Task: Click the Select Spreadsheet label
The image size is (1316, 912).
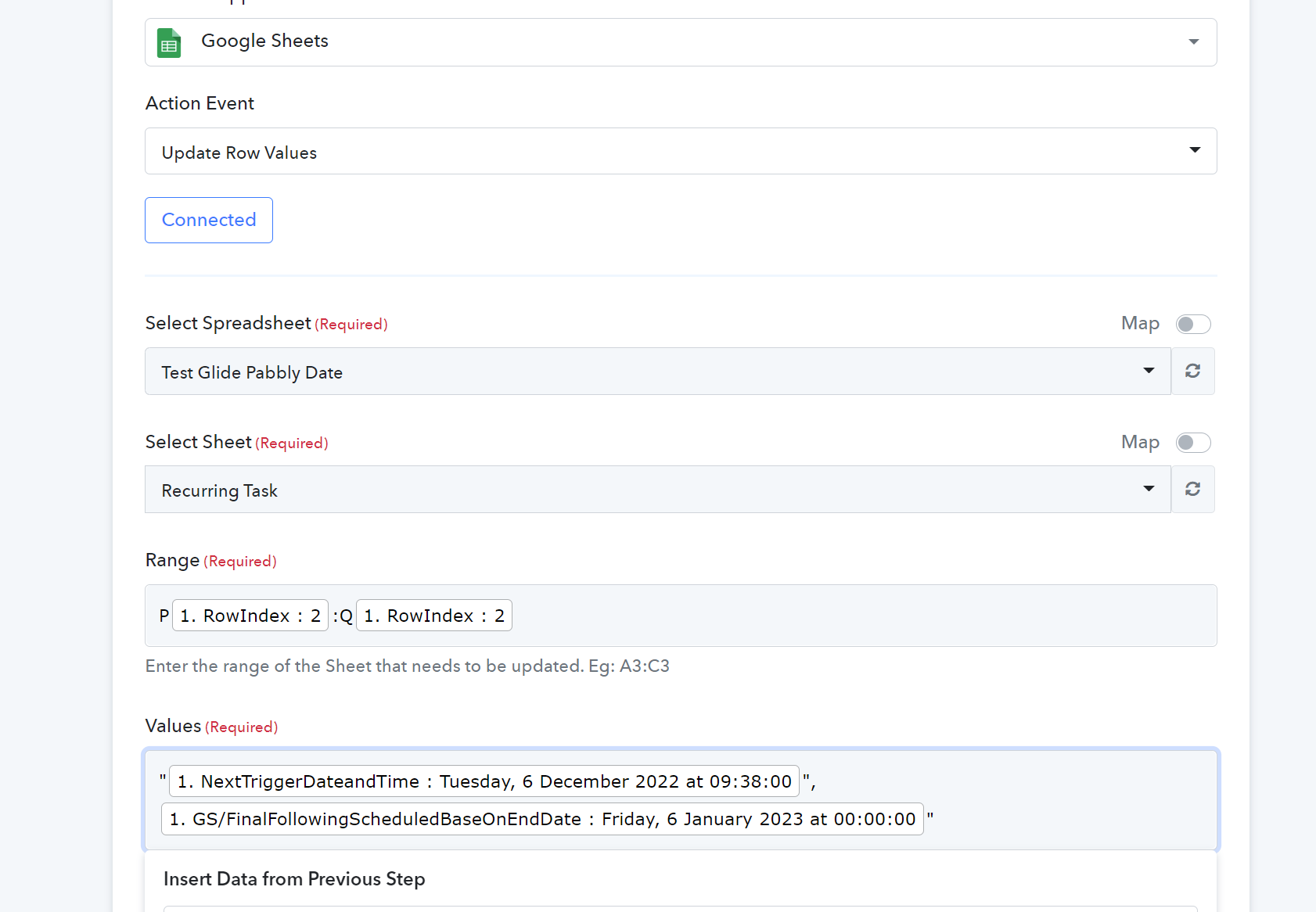Action: [x=228, y=323]
